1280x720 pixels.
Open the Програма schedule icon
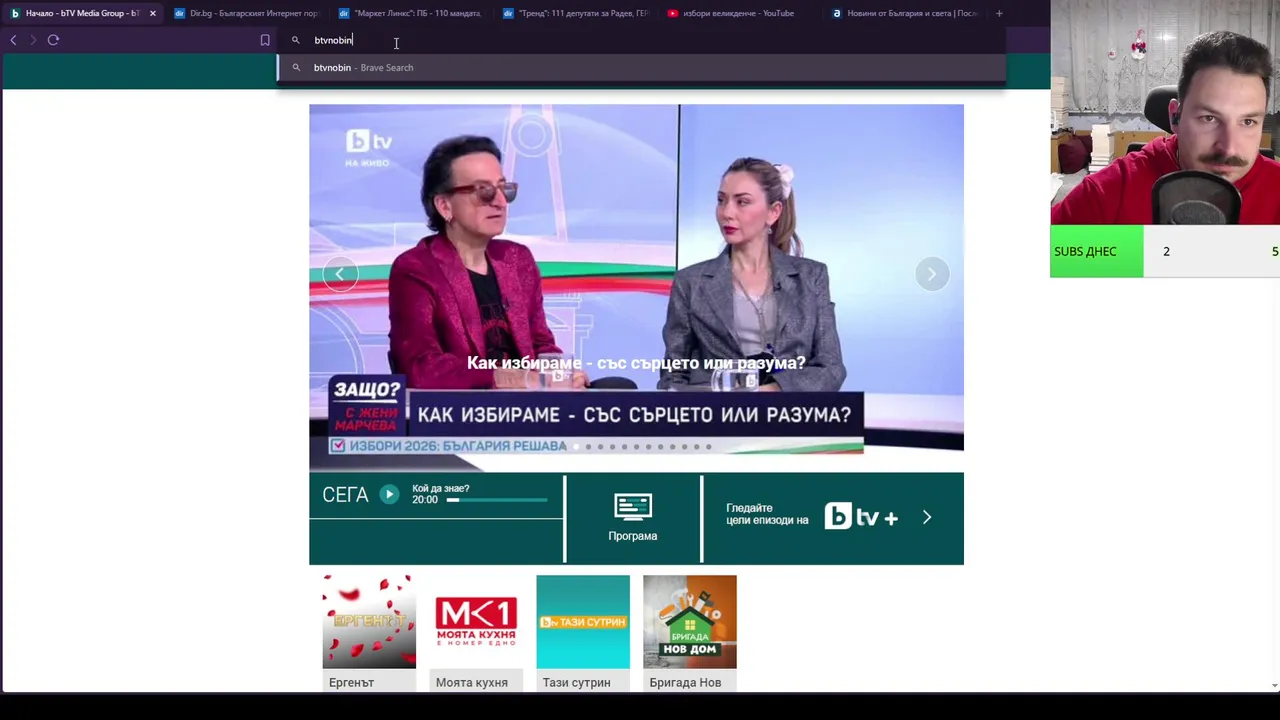pos(633,507)
